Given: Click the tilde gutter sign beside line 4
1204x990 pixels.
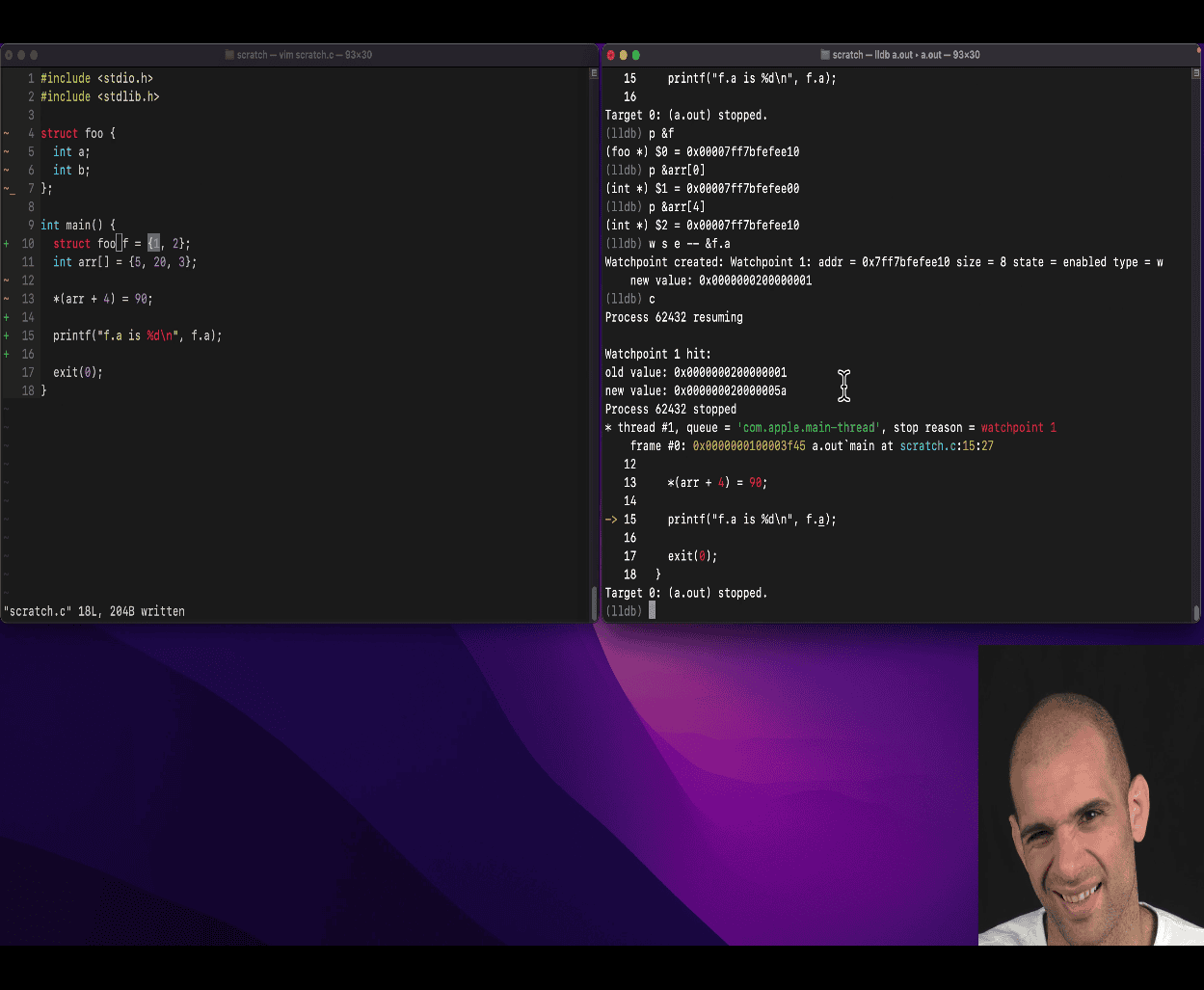Looking at the screenshot, I should tap(7, 133).
